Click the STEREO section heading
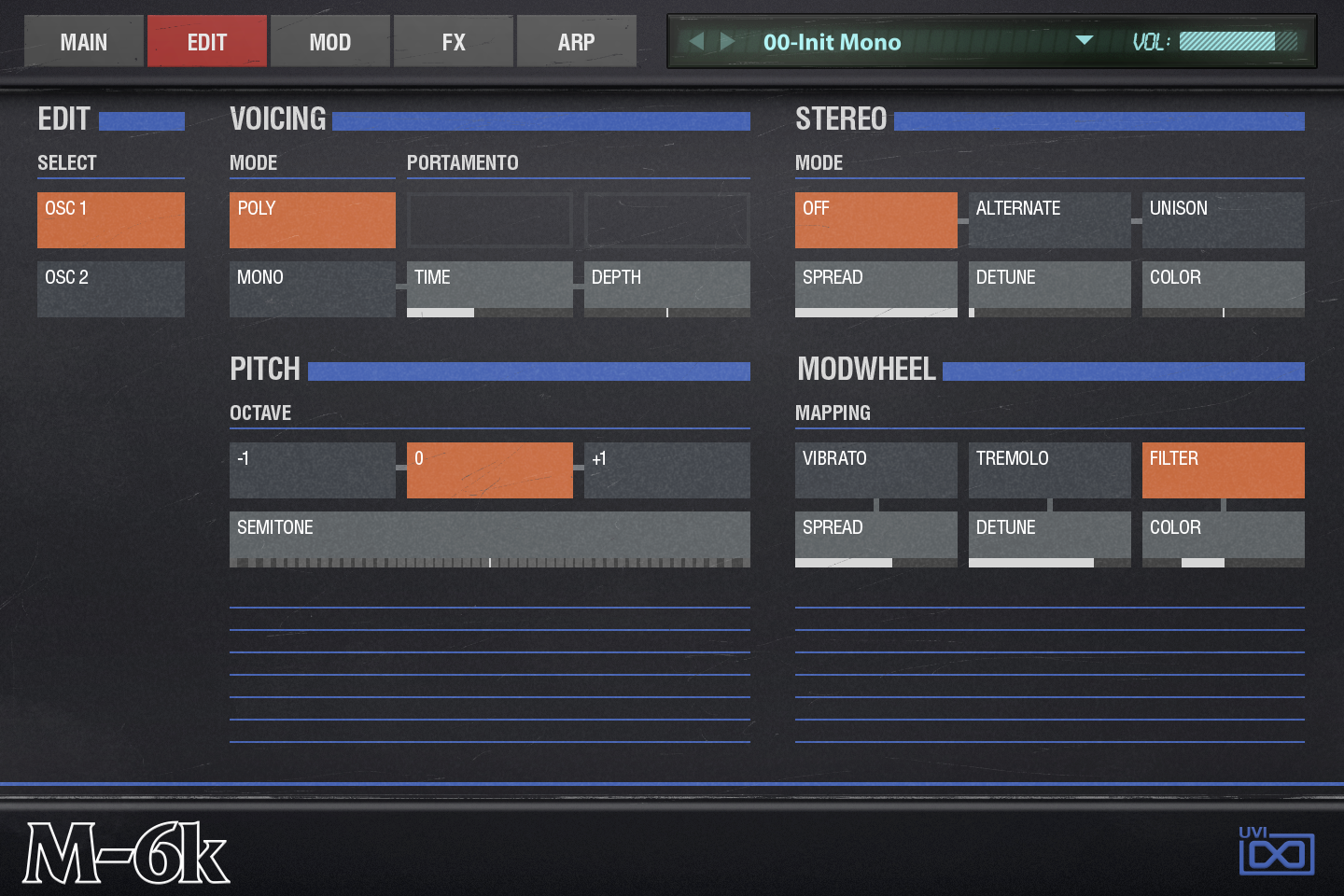The width and height of the screenshot is (1344, 896). pos(841,119)
